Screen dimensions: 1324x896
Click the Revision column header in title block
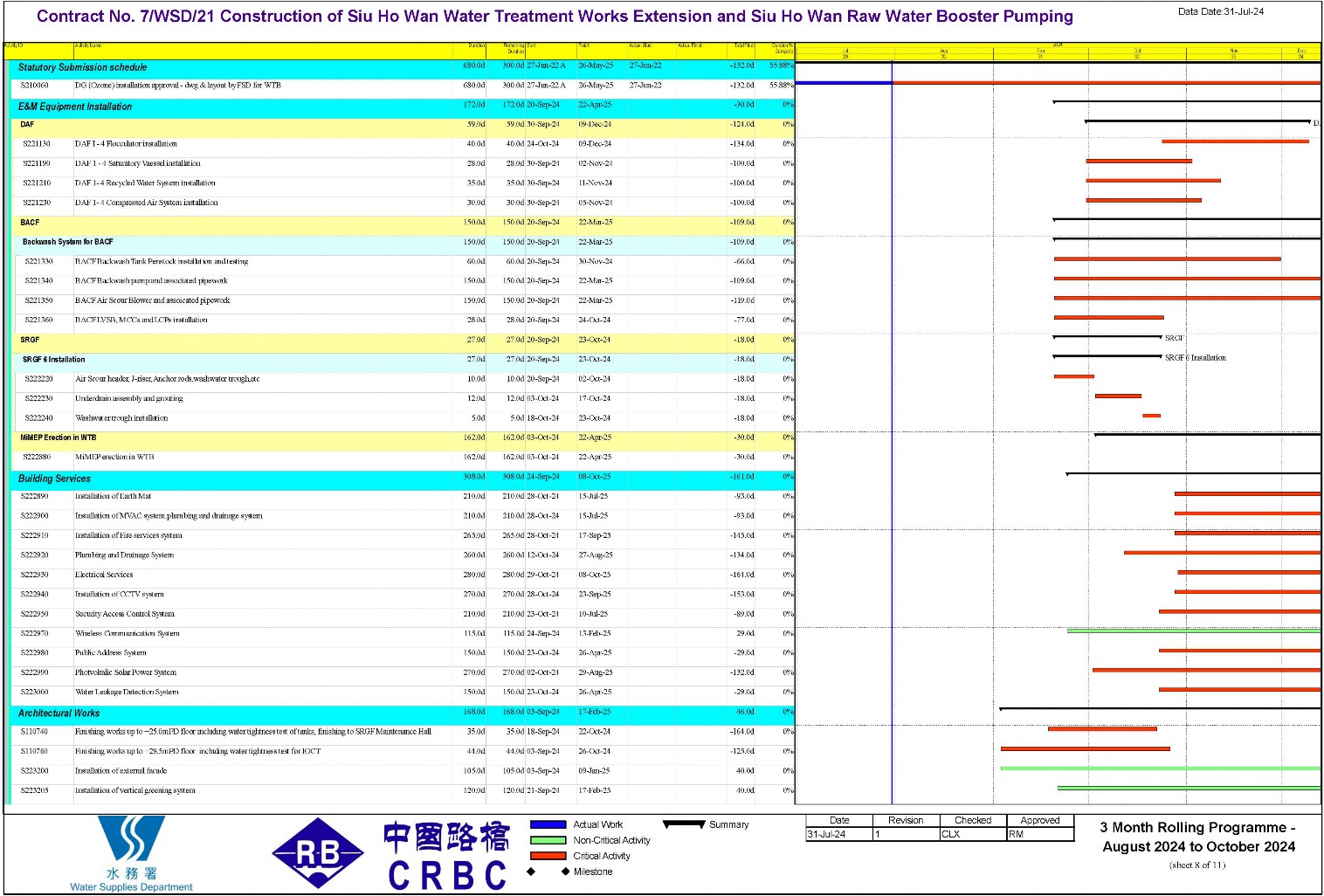[906, 820]
